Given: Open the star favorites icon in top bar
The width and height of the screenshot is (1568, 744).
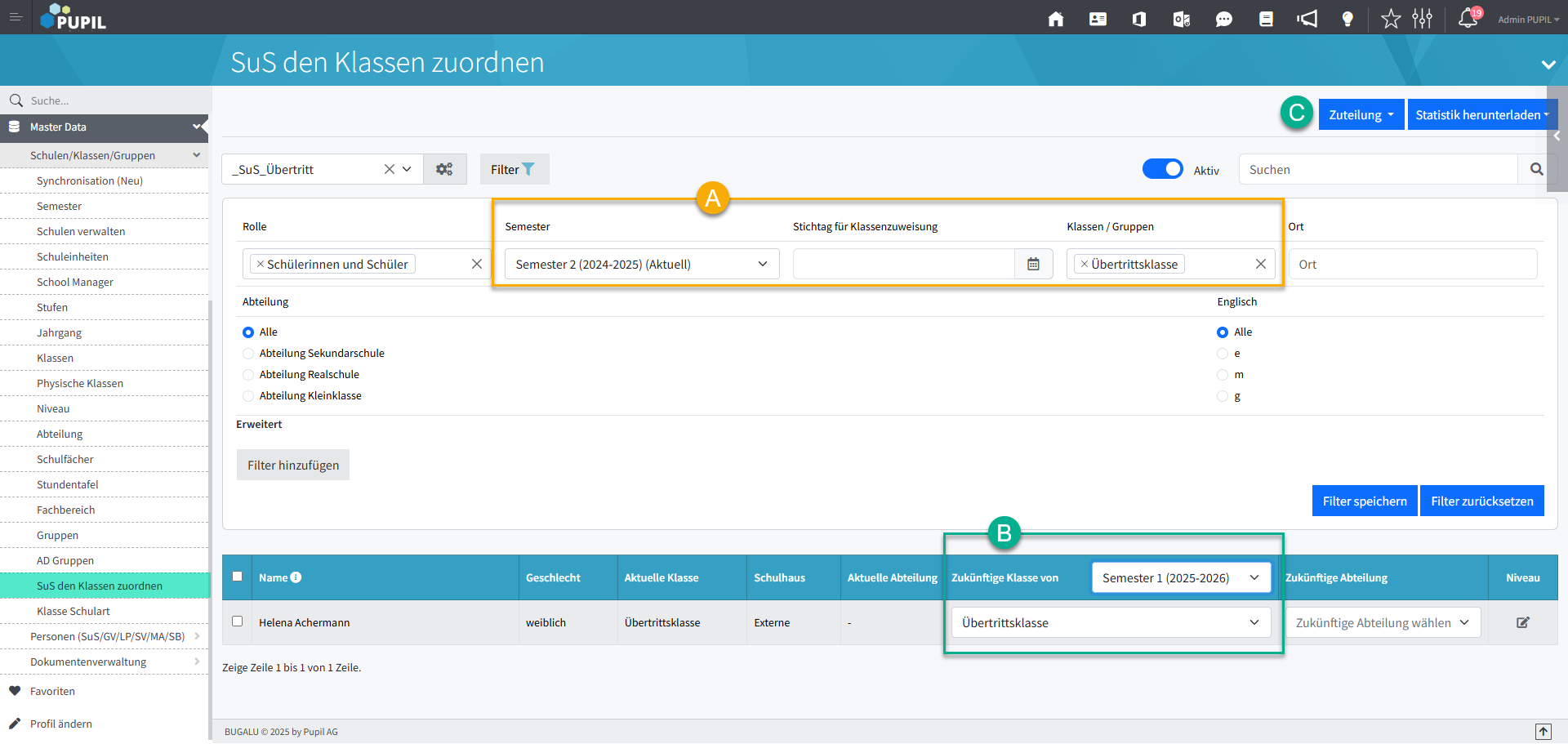Looking at the screenshot, I should pos(1391,19).
